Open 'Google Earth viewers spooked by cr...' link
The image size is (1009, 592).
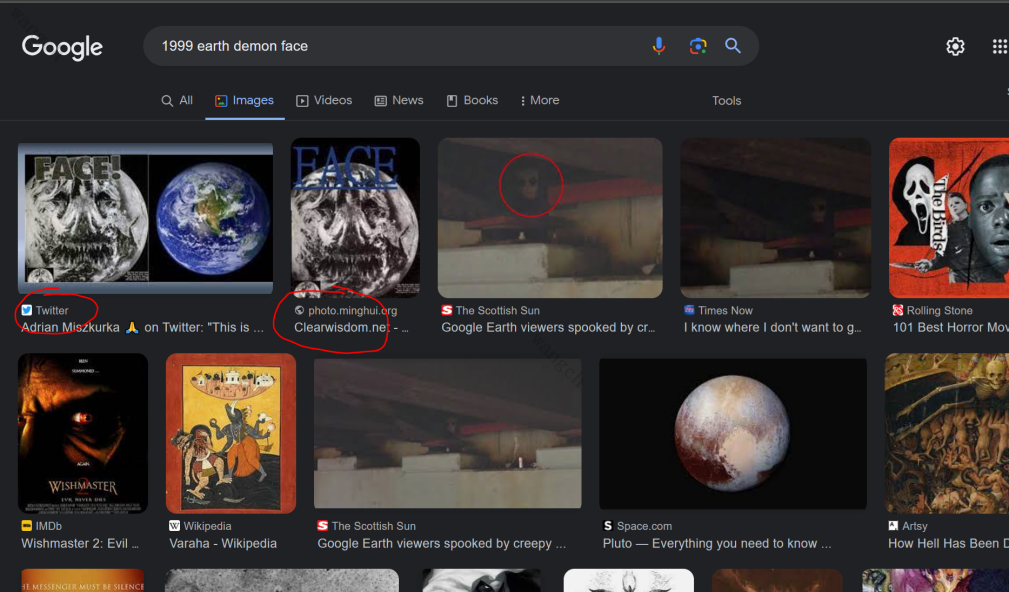tap(548, 328)
